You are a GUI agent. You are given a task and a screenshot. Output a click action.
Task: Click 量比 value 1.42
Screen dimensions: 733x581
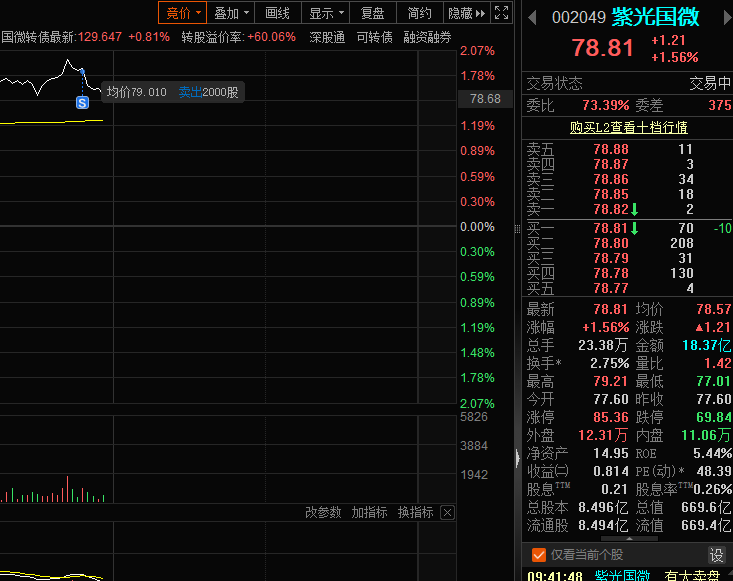tap(718, 363)
